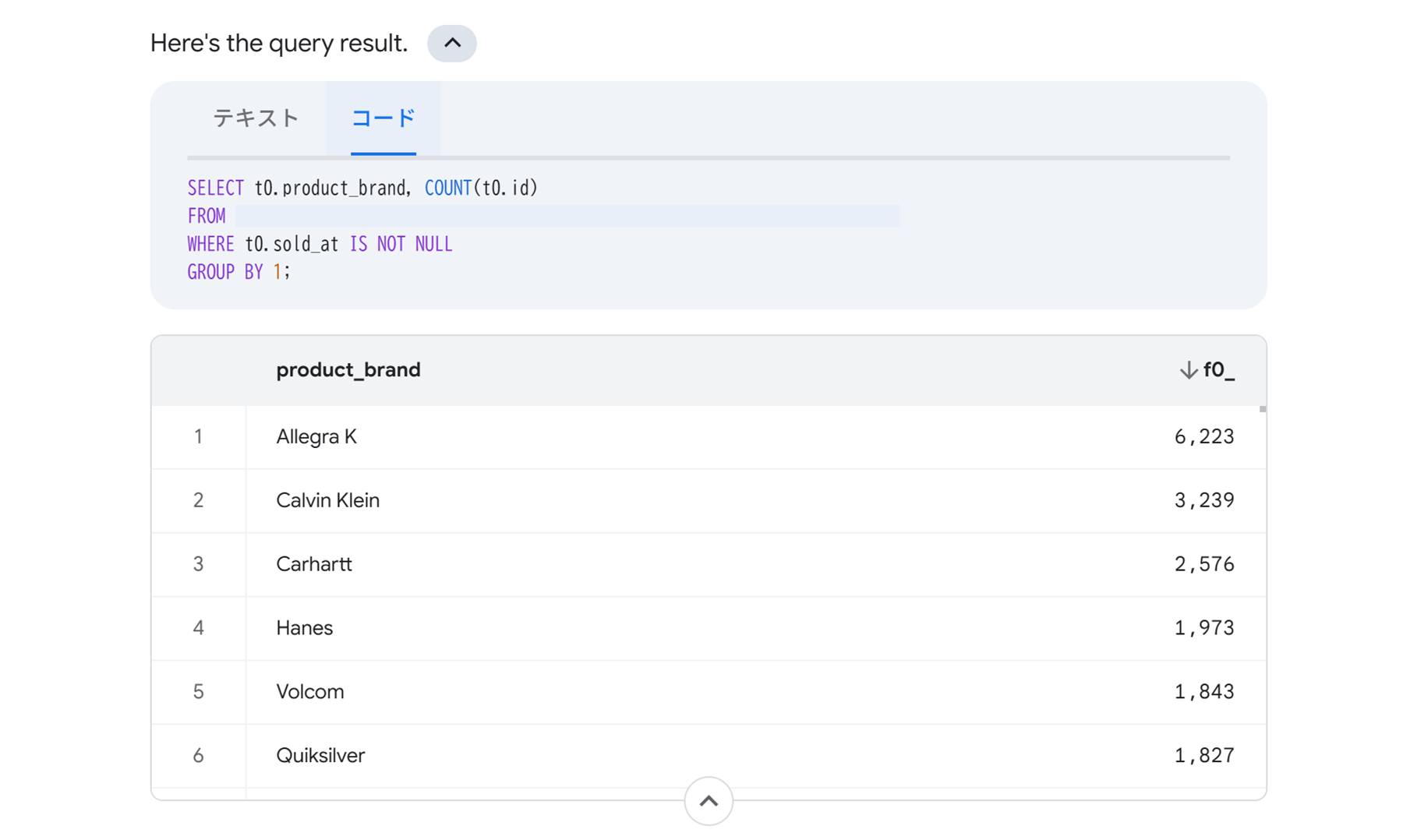Click the table's vertical scrollbar thumb
The width and height of the screenshot is (1403, 840).
tap(1263, 409)
